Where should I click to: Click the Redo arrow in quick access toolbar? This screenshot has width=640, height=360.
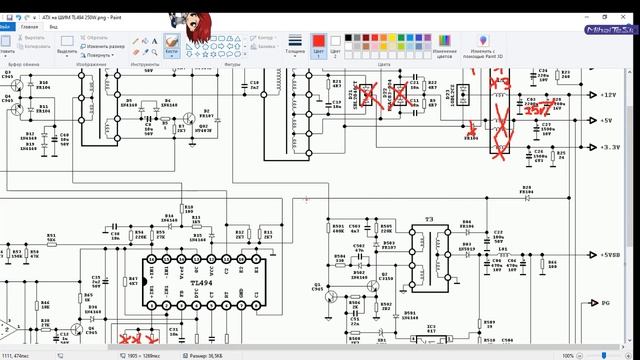click(27, 18)
